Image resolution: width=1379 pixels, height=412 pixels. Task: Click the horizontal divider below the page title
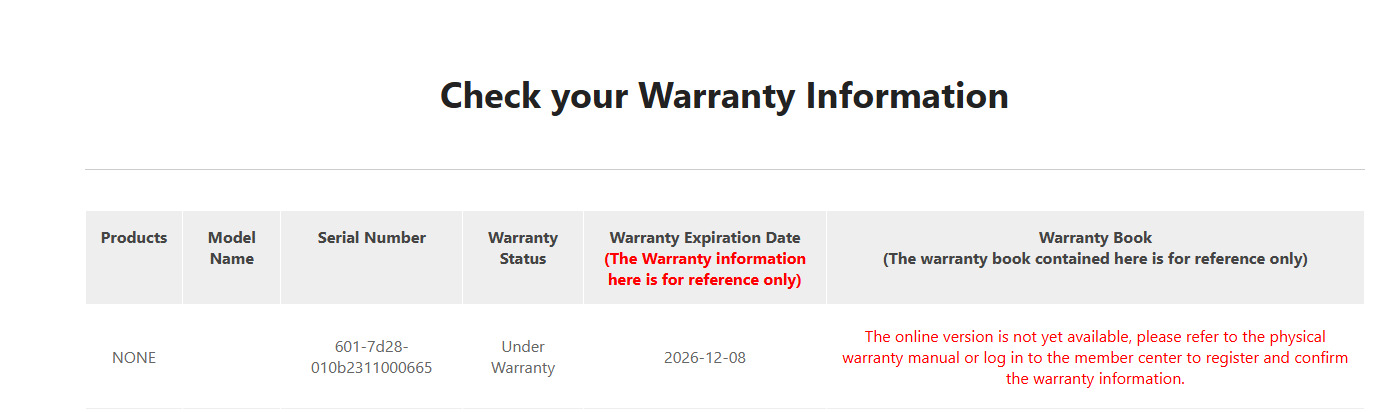pyautogui.click(x=724, y=170)
